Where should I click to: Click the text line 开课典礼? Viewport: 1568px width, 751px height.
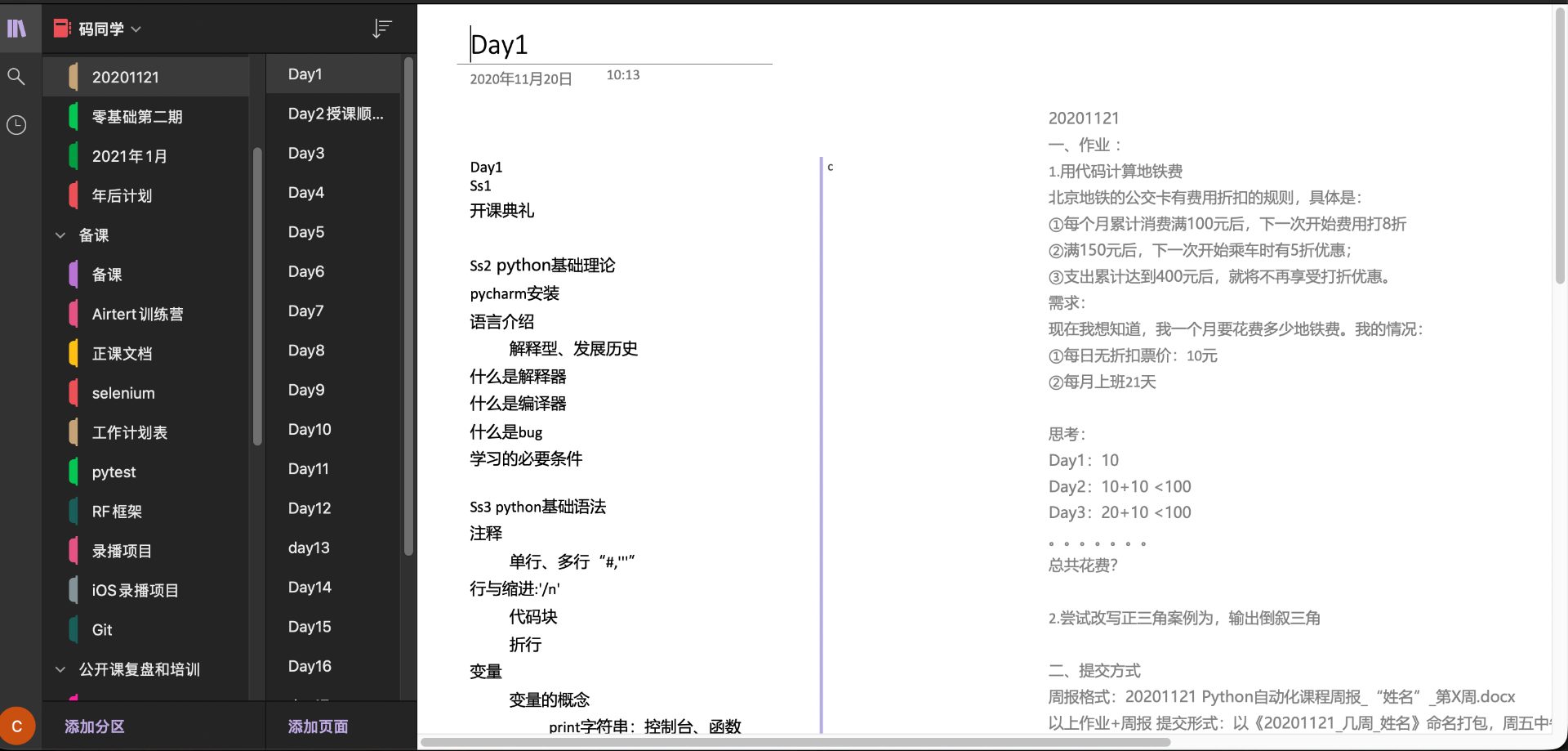click(x=501, y=211)
